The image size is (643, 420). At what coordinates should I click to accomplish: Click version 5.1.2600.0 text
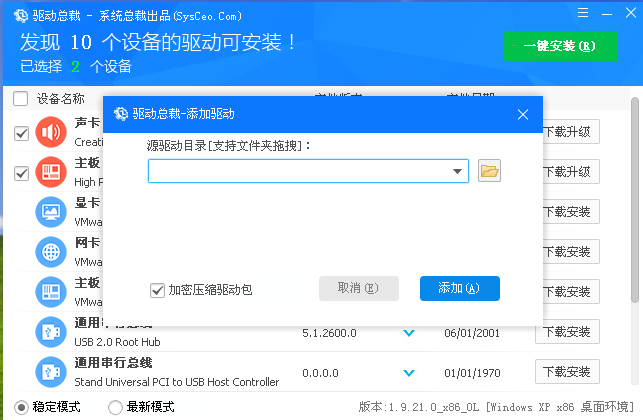coord(329,333)
